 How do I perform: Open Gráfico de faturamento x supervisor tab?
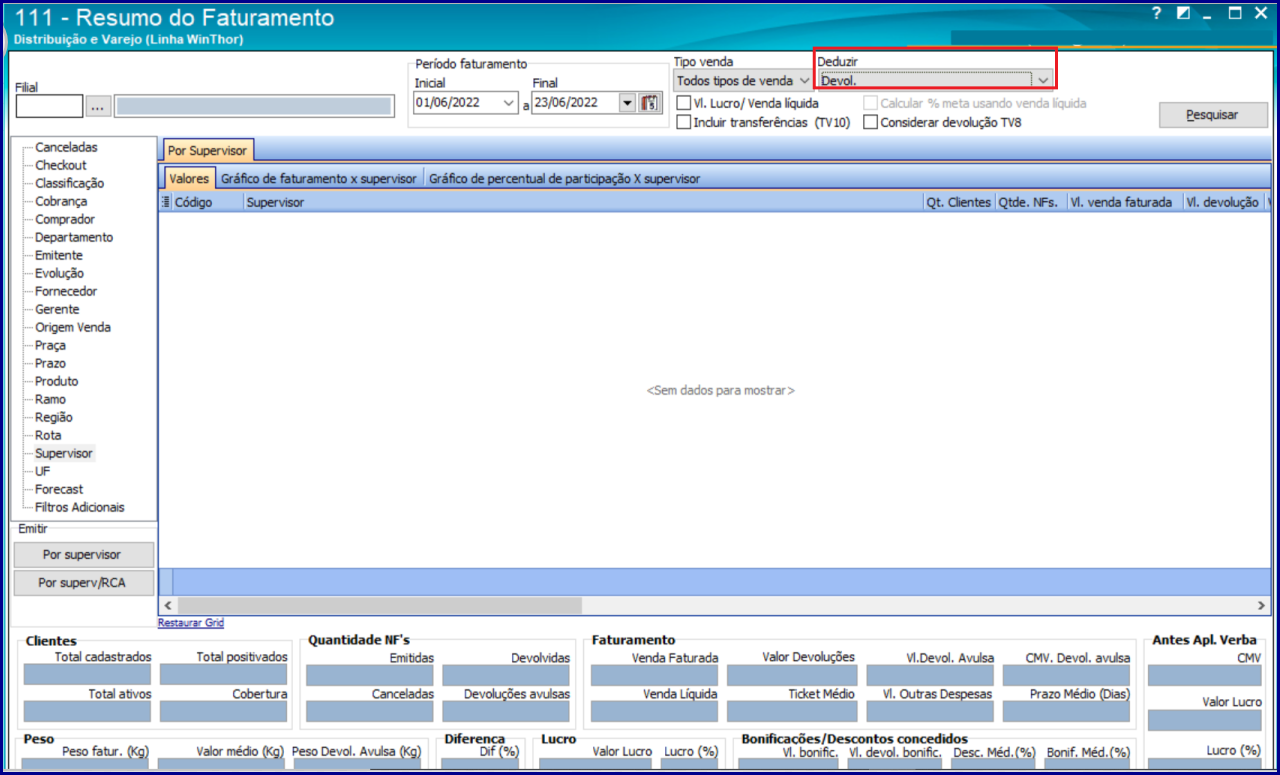point(319,179)
